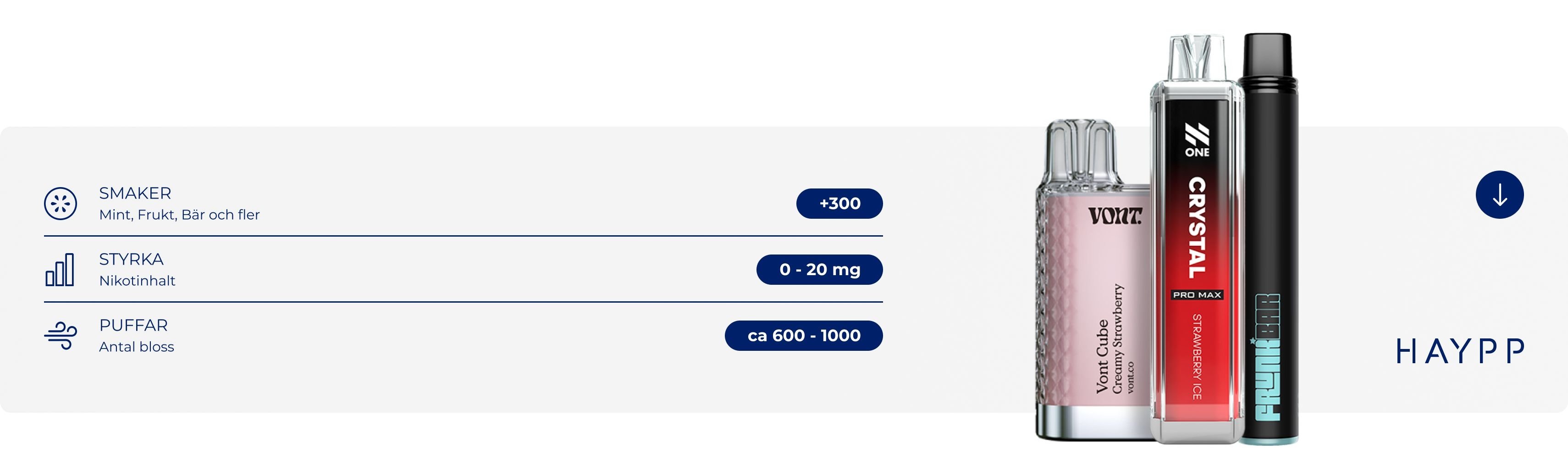Click the PUFFAR heading
Viewport: 1568px width, 465px height.
(x=133, y=325)
